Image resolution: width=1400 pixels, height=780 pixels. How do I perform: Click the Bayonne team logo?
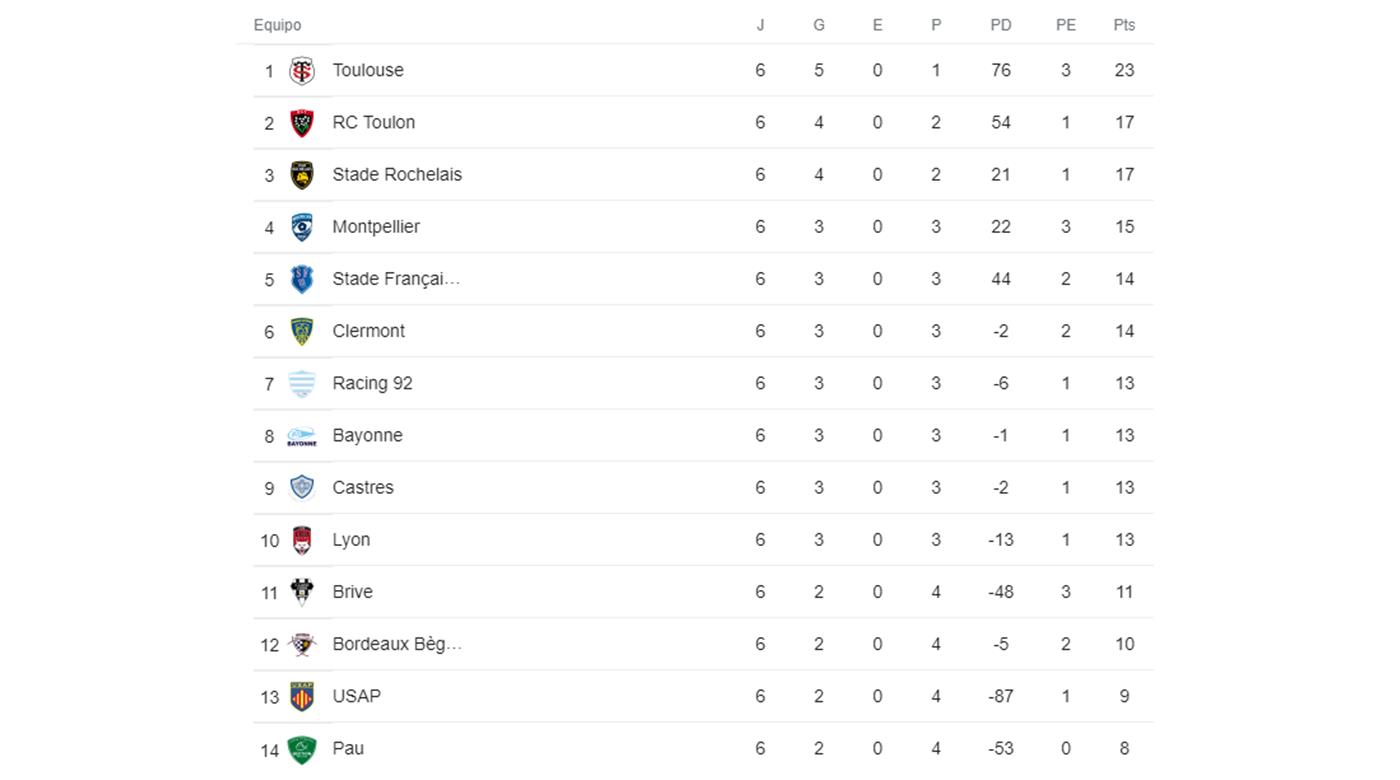[x=302, y=436]
